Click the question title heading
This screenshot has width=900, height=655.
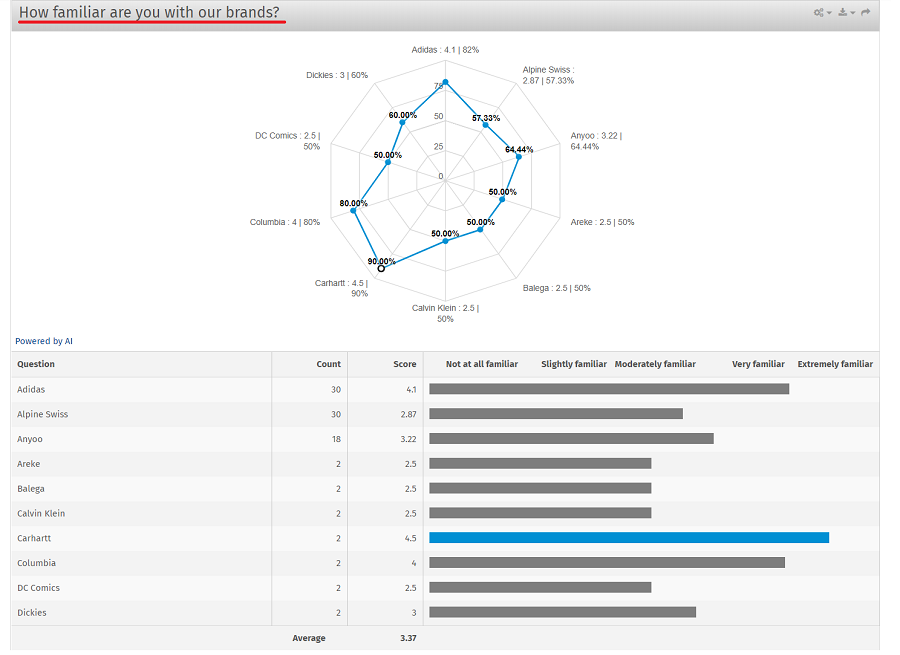point(150,13)
